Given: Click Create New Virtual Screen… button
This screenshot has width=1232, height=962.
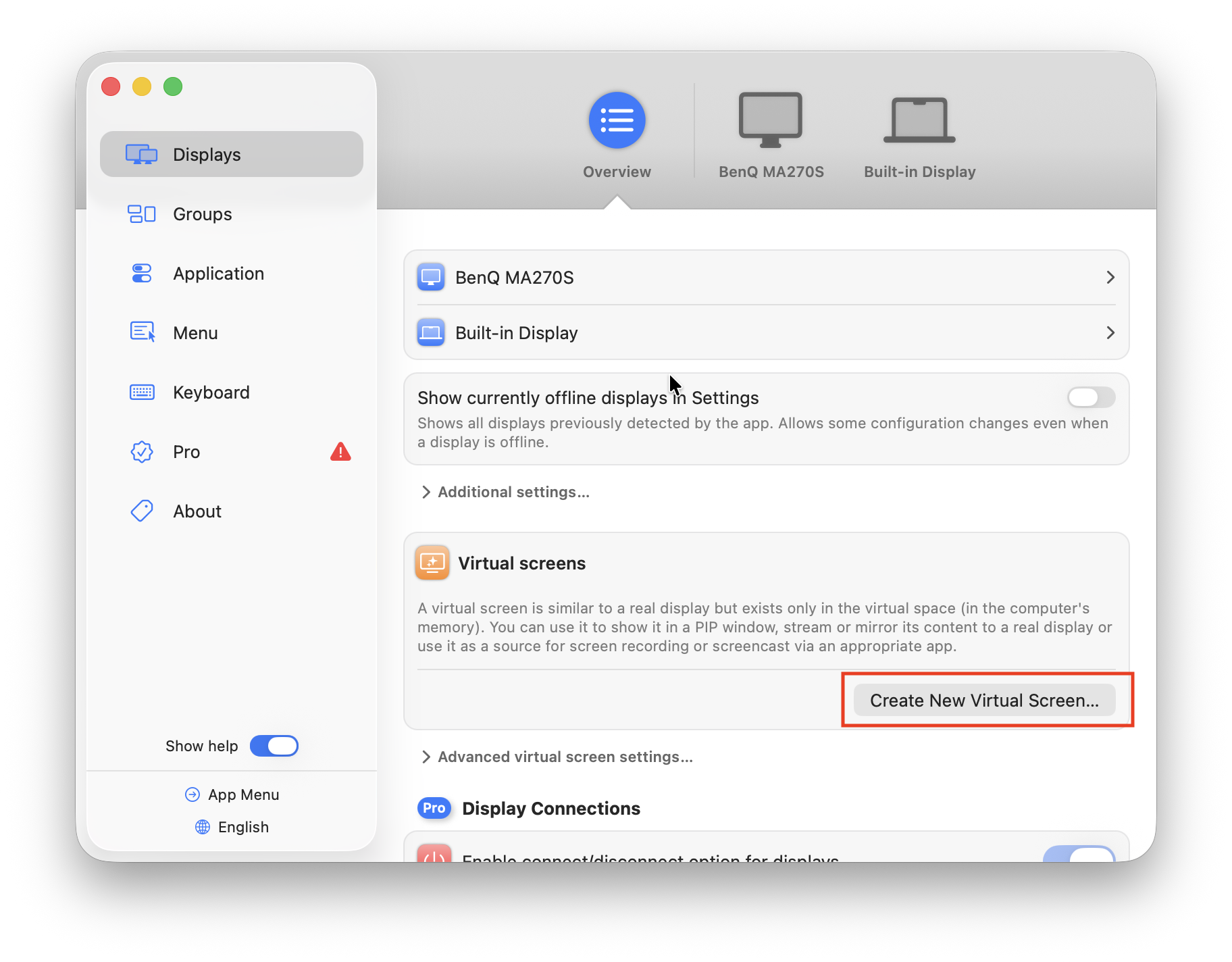Looking at the screenshot, I should pyautogui.click(x=984, y=700).
